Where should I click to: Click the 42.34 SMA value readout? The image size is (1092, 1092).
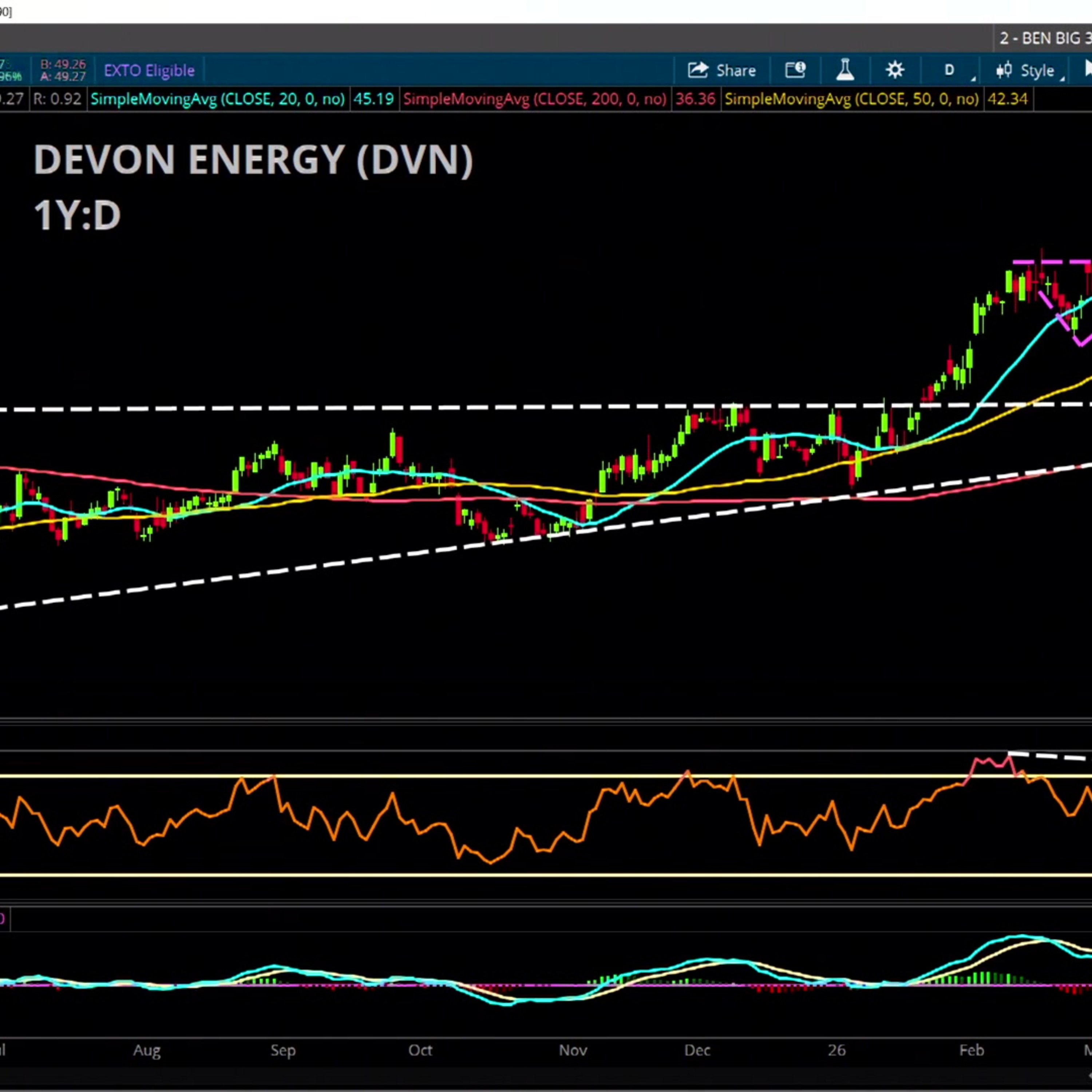[1007, 99]
